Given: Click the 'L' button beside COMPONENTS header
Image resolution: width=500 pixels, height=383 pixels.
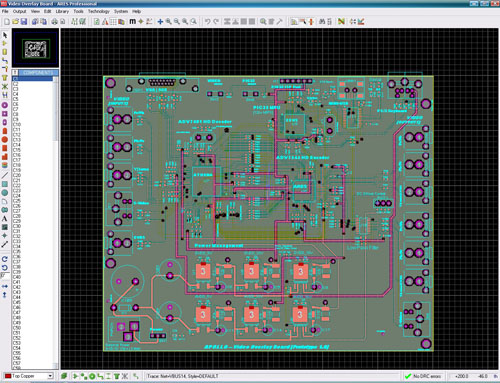Looking at the screenshot, I should [15, 72].
